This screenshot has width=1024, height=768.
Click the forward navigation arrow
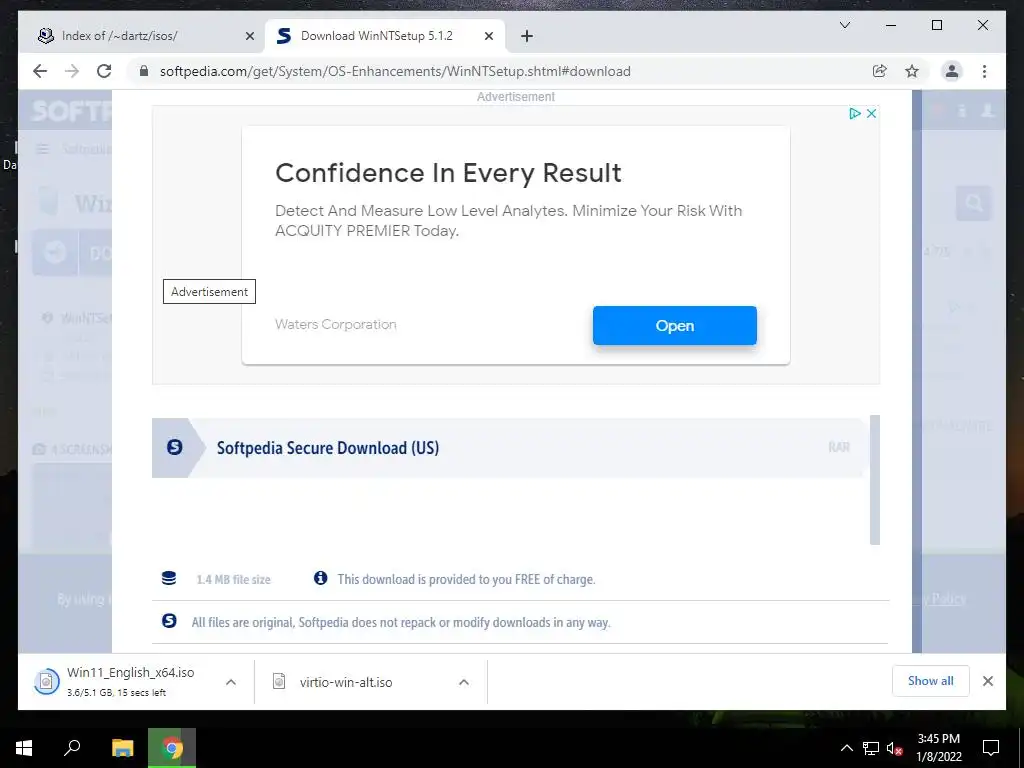[72, 71]
